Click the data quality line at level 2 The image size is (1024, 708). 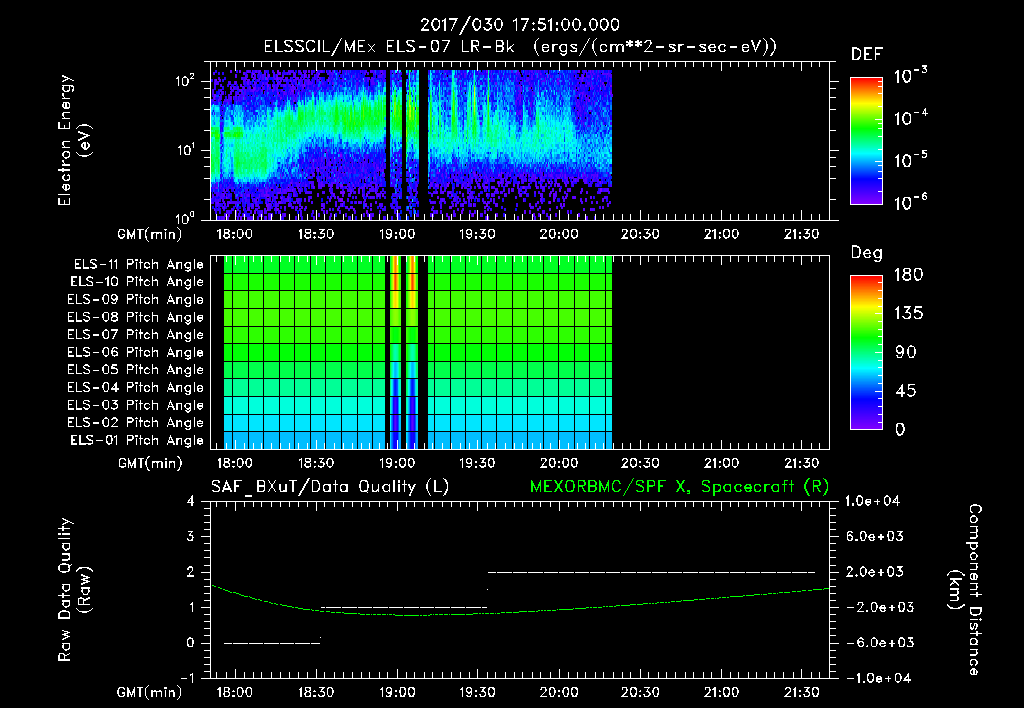(650, 572)
